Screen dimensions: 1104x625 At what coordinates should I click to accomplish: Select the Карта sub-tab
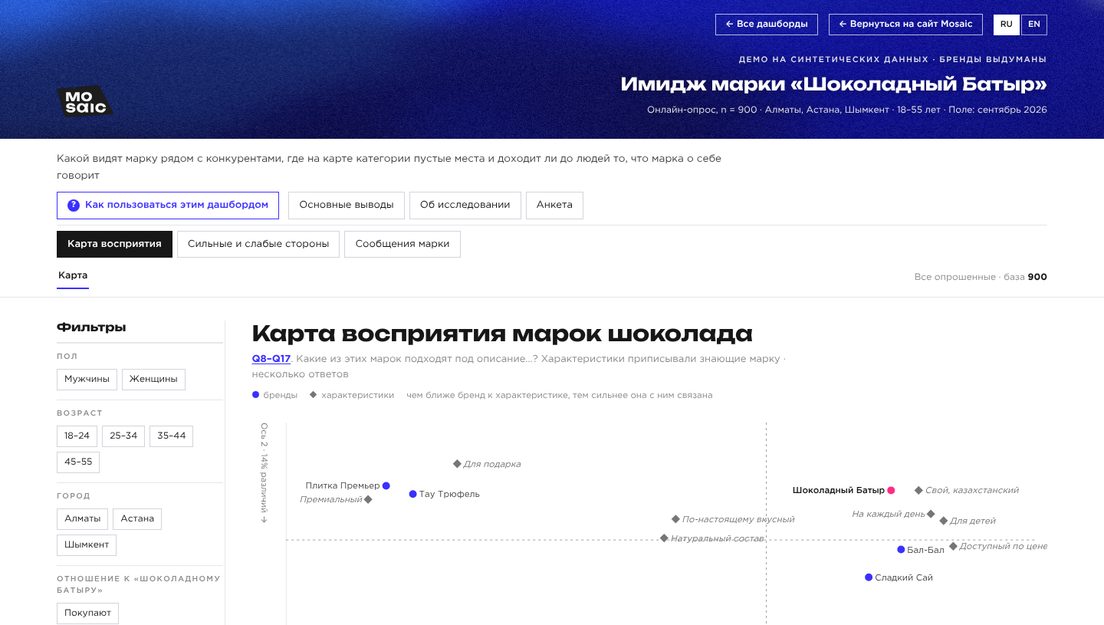coord(73,276)
